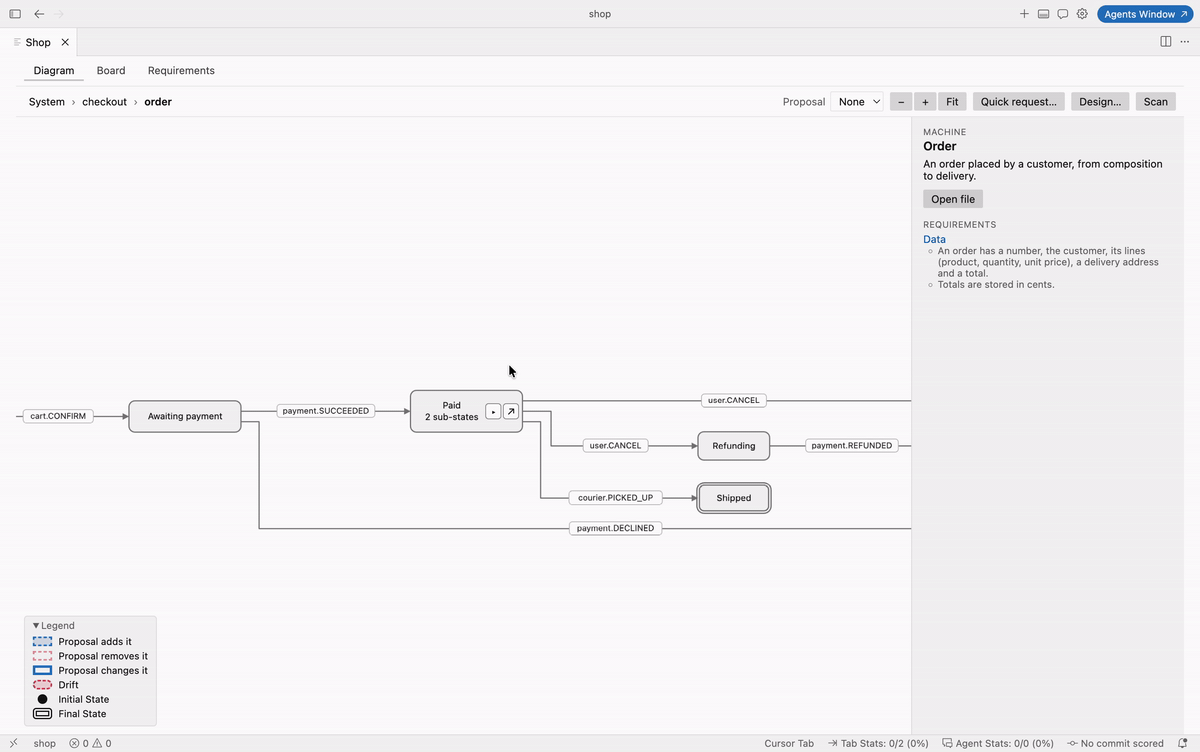Click the notifications bell in status bar
1200x752 pixels.
(1183, 743)
